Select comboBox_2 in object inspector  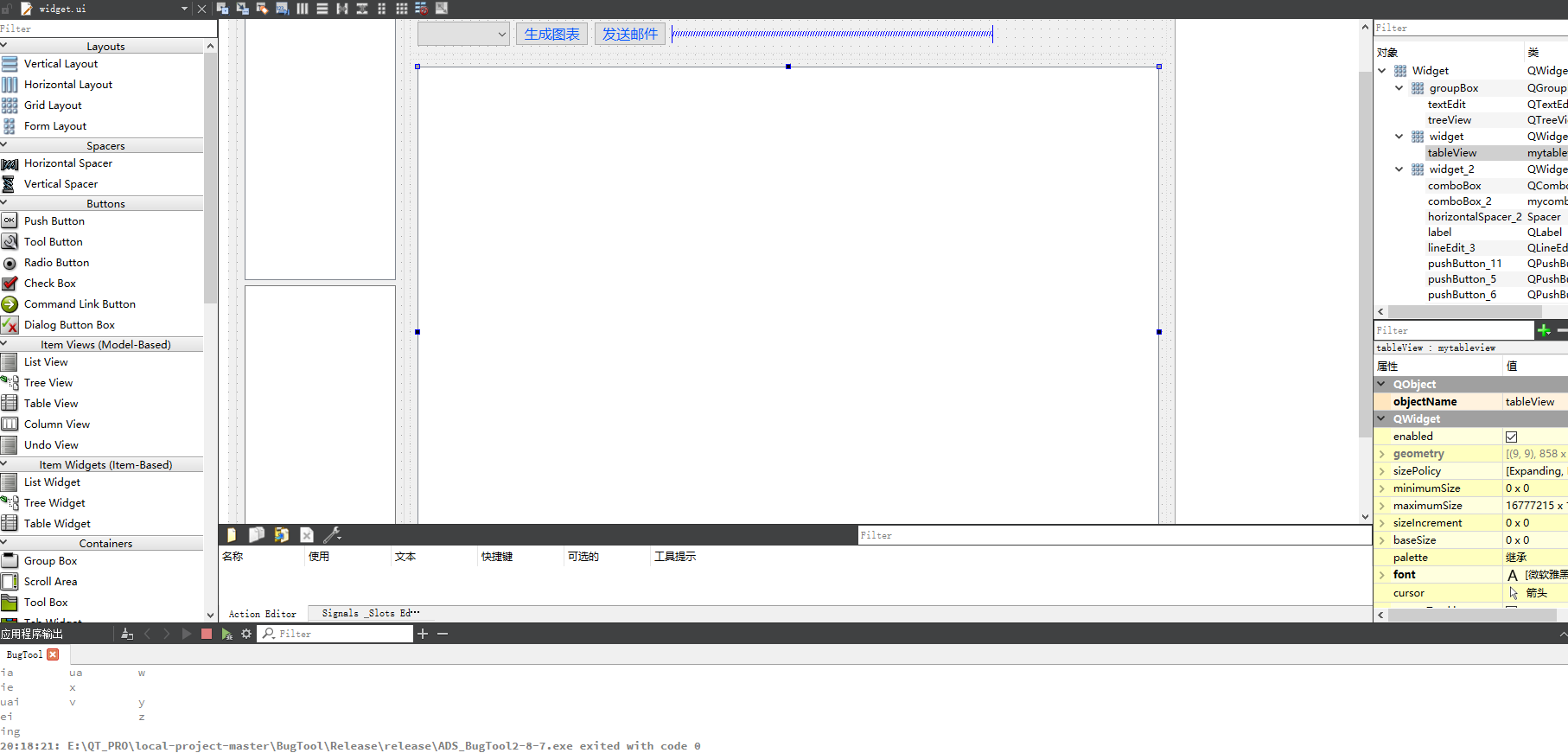(1459, 201)
